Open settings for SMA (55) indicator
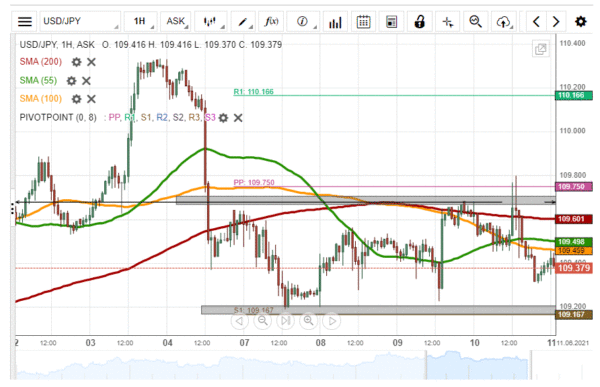600x387 pixels. [72, 81]
